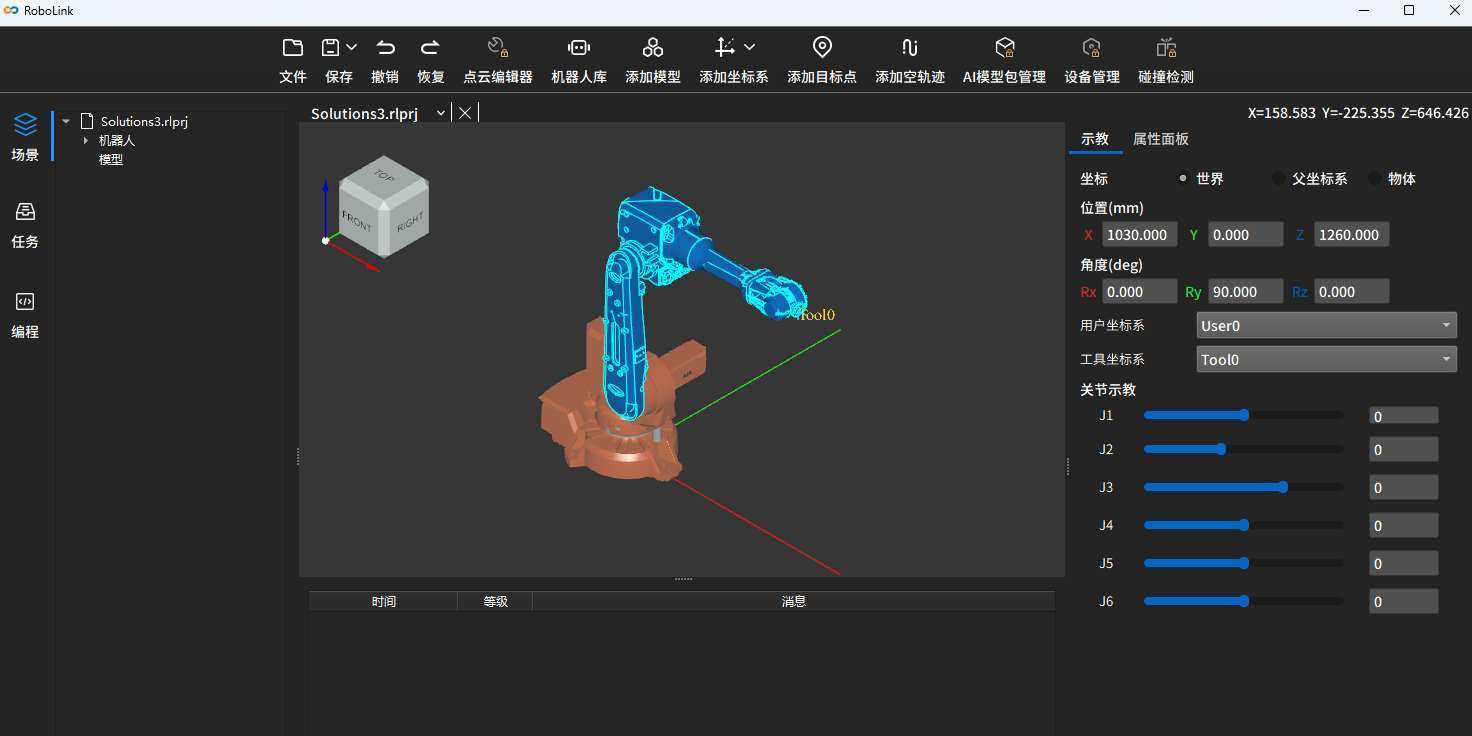Switch to the 示教 teach tab
The width and height of the screenshot is (1472, 736).
click(1095, 139)
